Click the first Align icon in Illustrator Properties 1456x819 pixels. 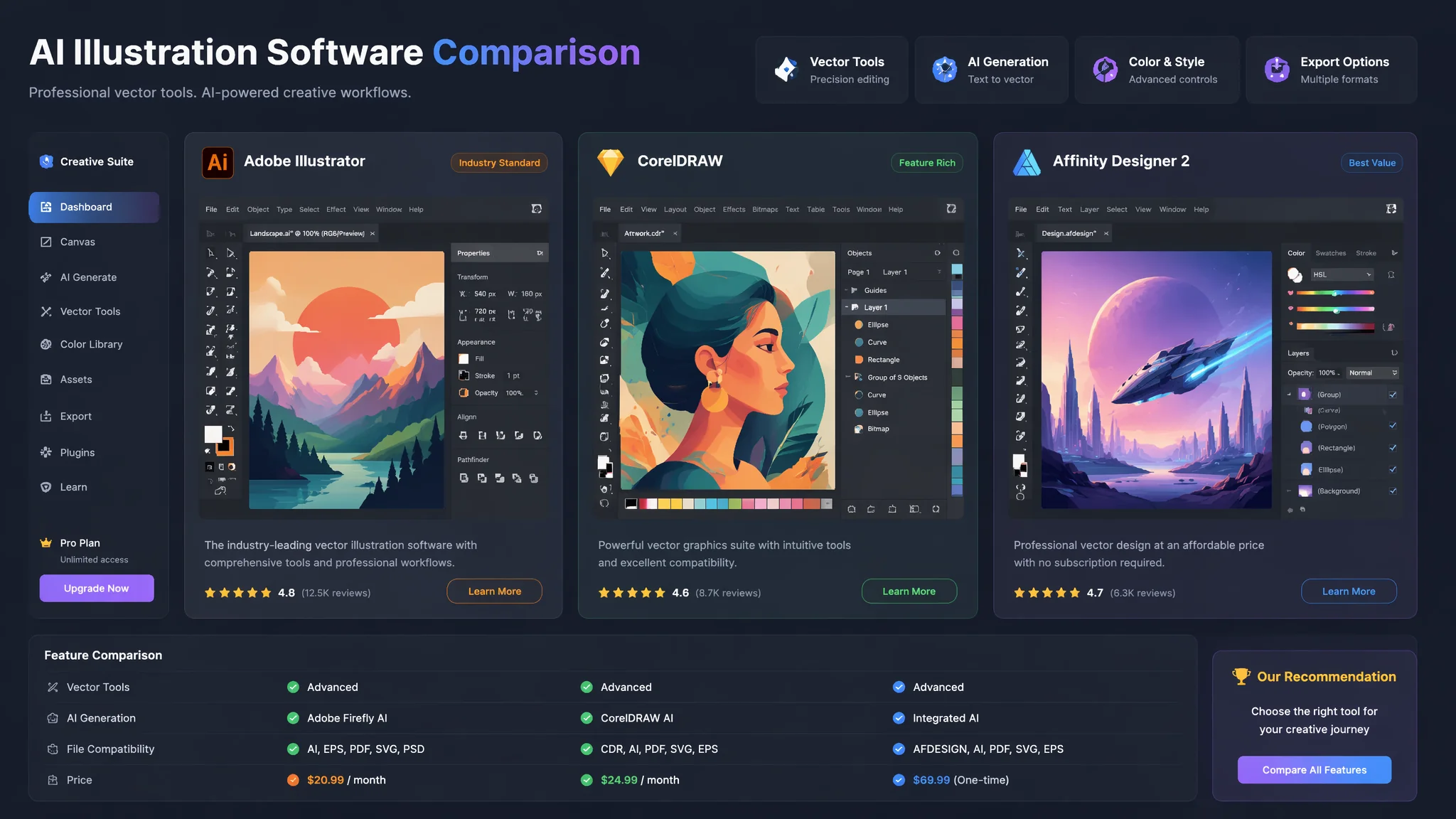pos(464,435)
